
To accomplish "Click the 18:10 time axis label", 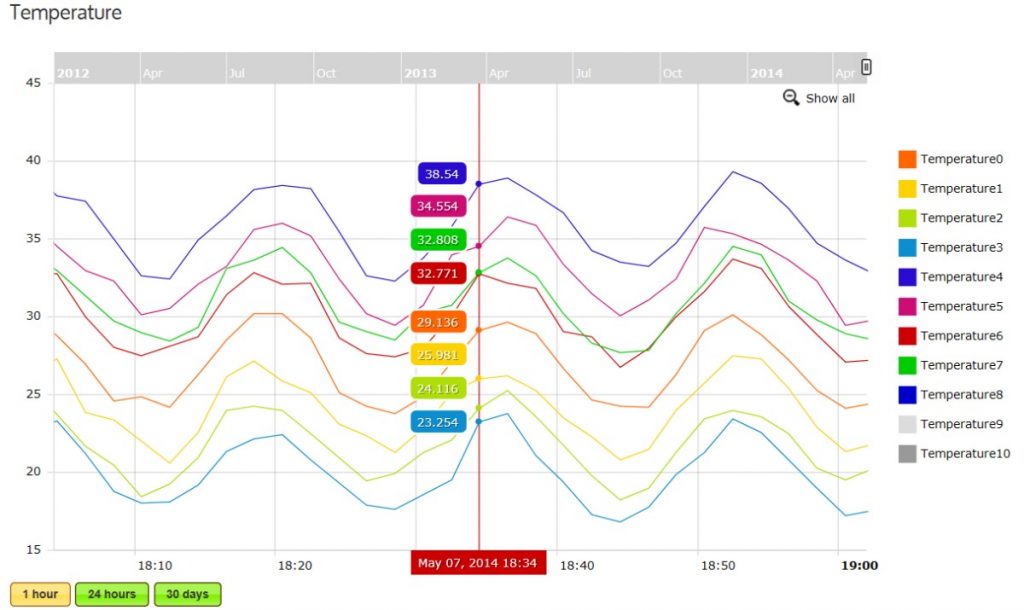I will (155, 566).
